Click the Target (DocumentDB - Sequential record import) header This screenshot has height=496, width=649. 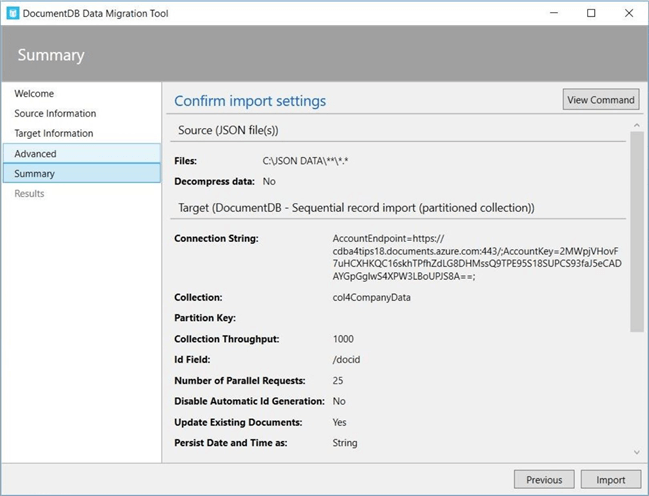[x=356, y=207]
